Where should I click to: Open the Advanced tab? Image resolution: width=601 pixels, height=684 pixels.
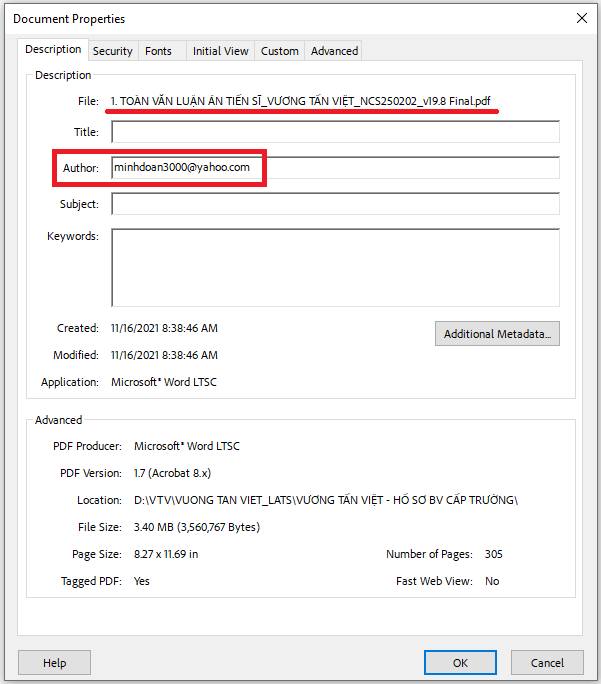click(x=334, y=51)
